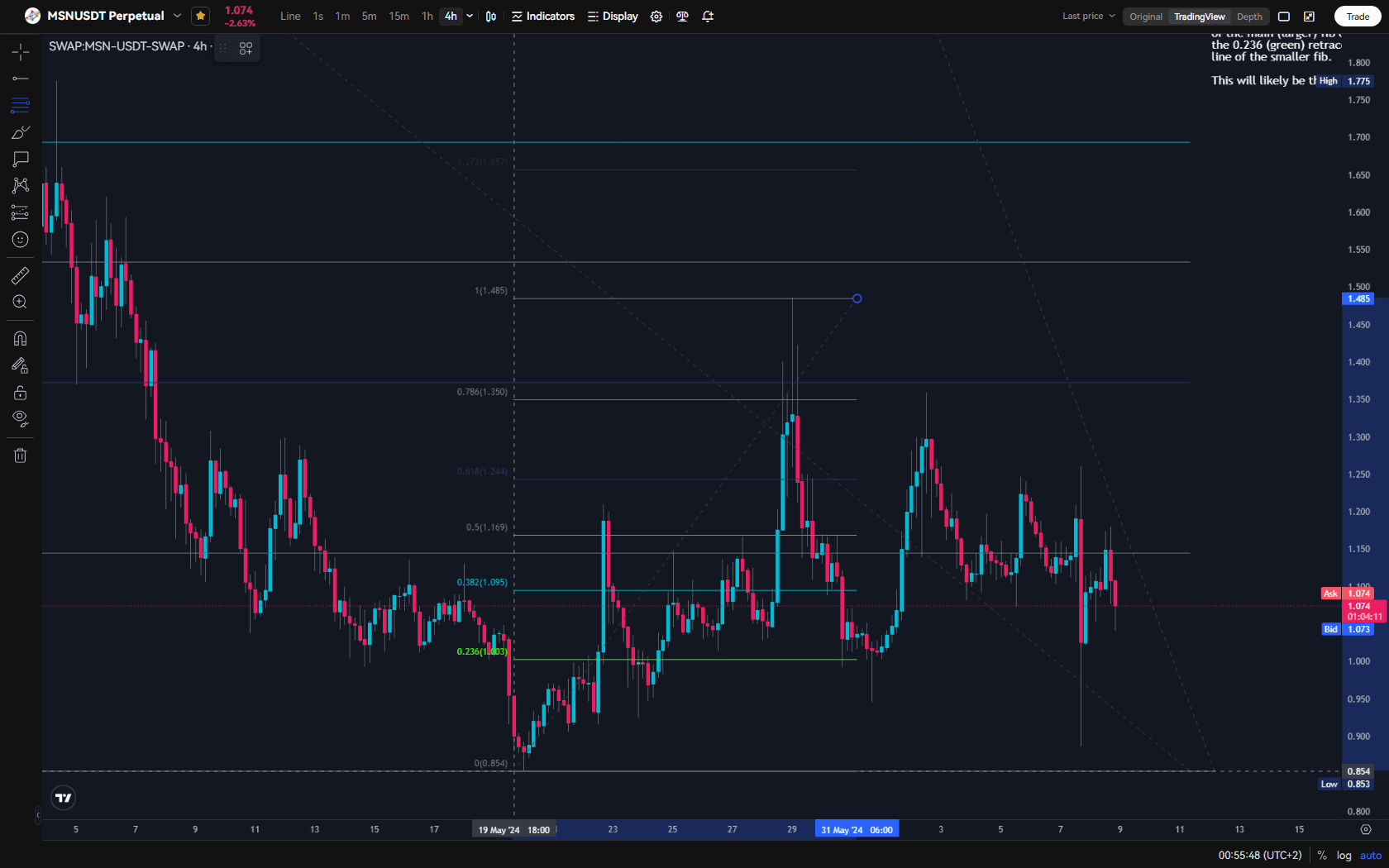Toggle stay in drawing mode

21,365
